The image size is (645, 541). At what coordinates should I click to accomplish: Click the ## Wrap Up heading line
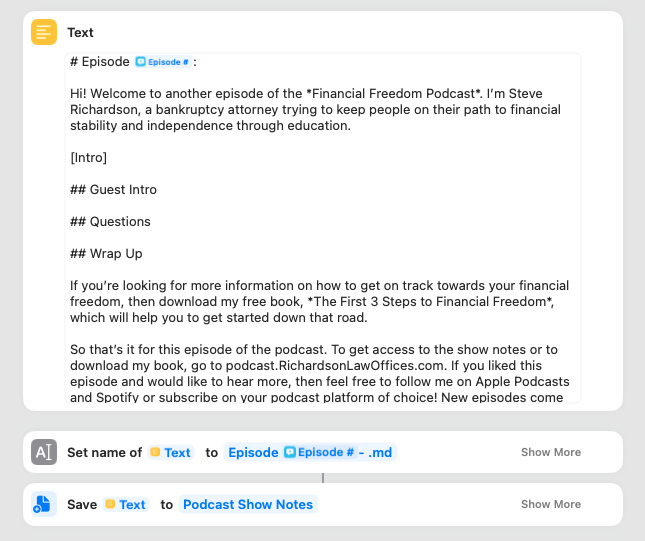click(106, 253)
